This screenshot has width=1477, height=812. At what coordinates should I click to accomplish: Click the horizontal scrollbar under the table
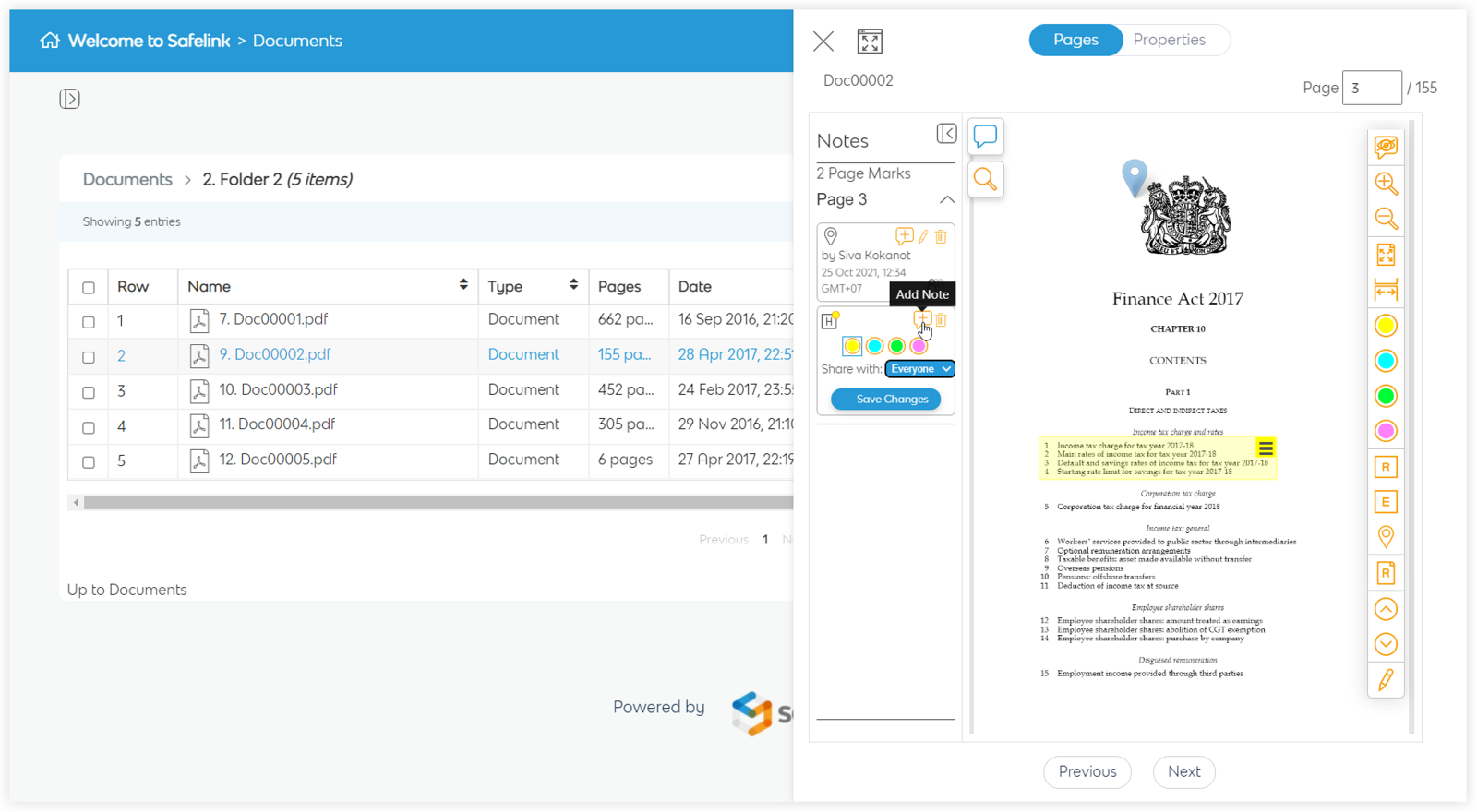coord(438,503)
